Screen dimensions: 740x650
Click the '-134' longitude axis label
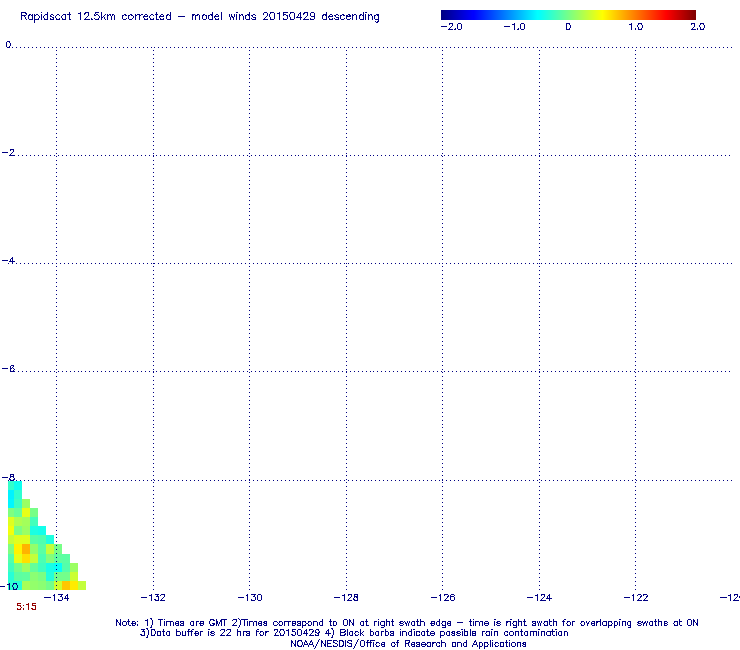[x=57, y=598]
